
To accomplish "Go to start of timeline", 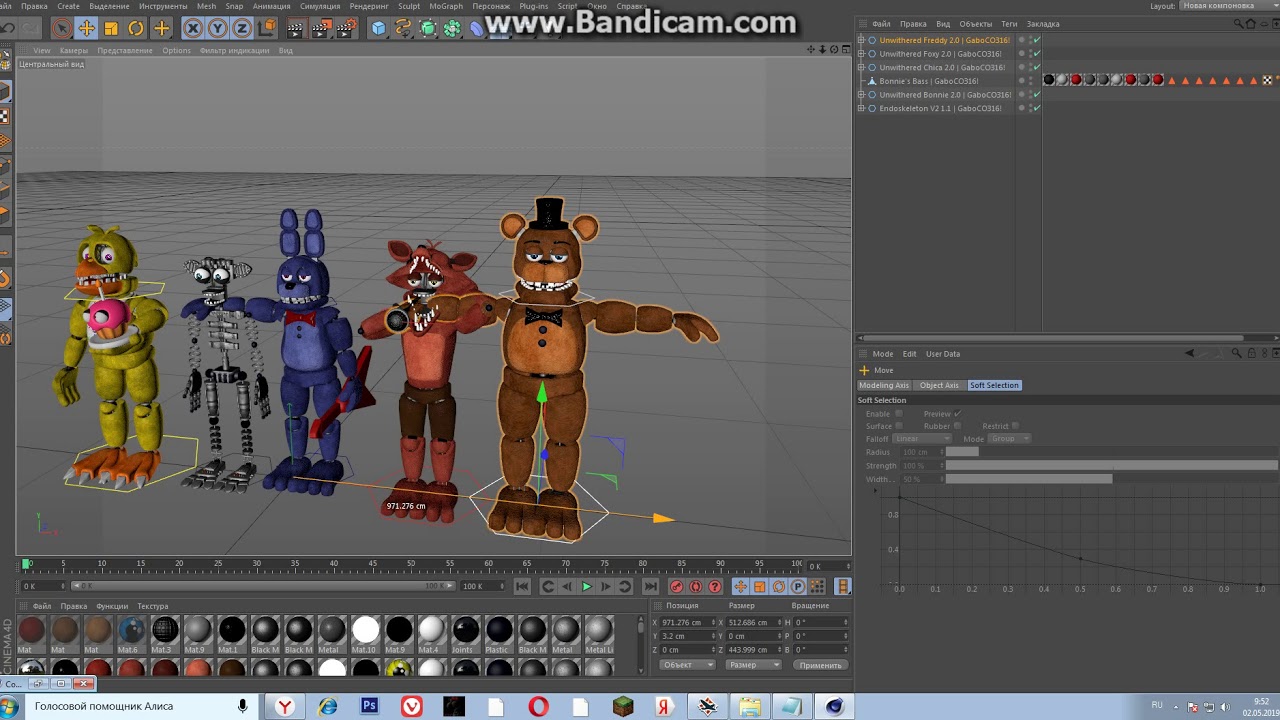I will coord(522,587).
